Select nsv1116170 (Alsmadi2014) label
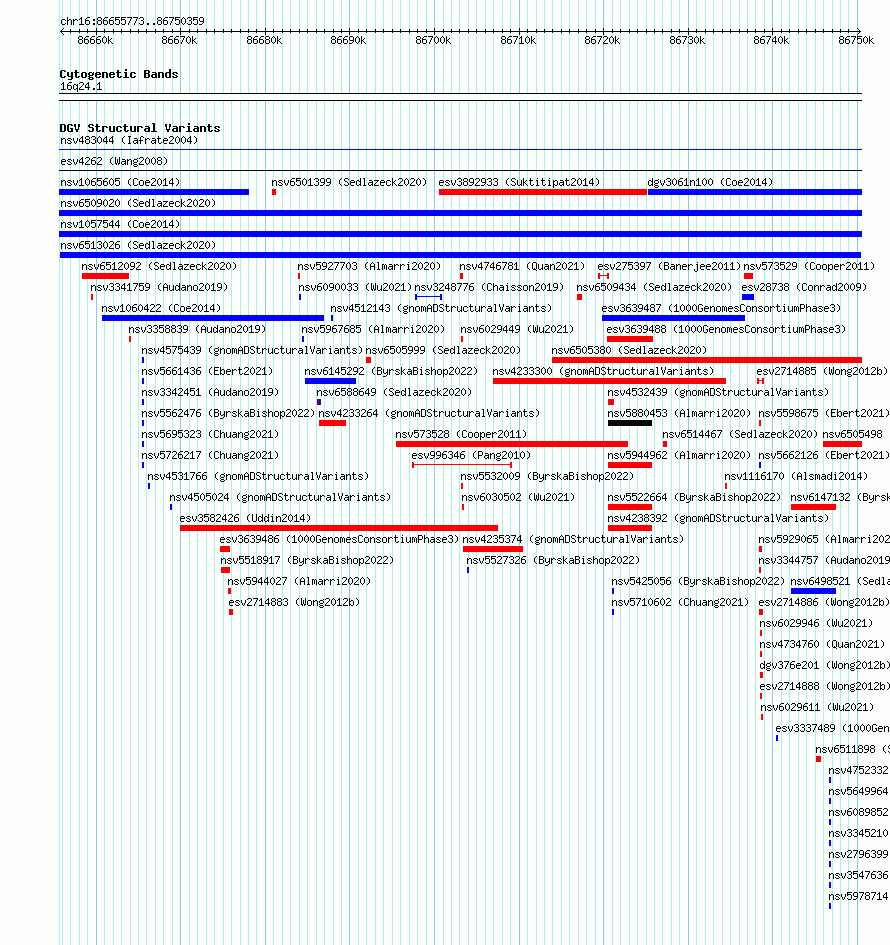Image resolution: width=890 pixels, height=945 pixels. (x=796, y=477)
